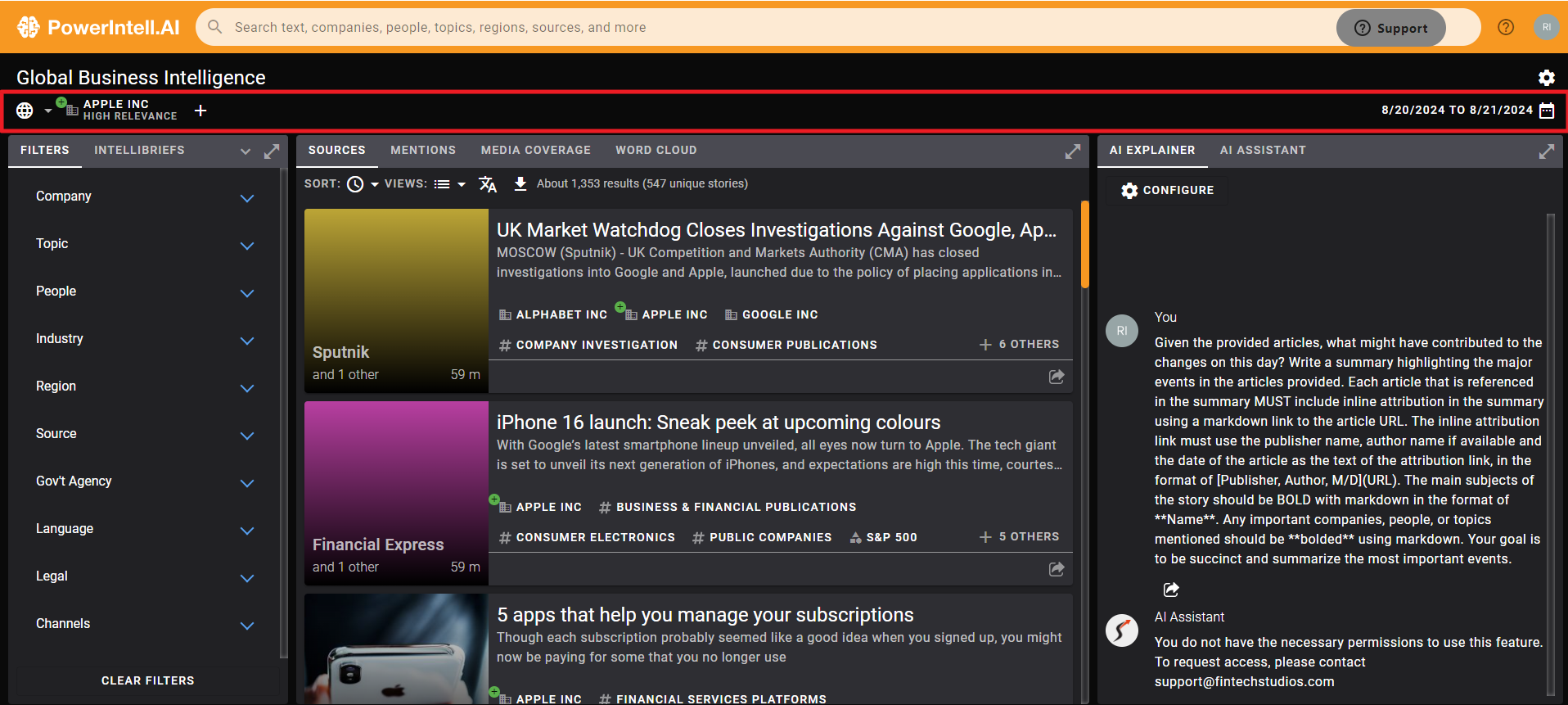Click the orange results list scrollbar
This screenshot has height=705, width=1568.
[1085, 245]
